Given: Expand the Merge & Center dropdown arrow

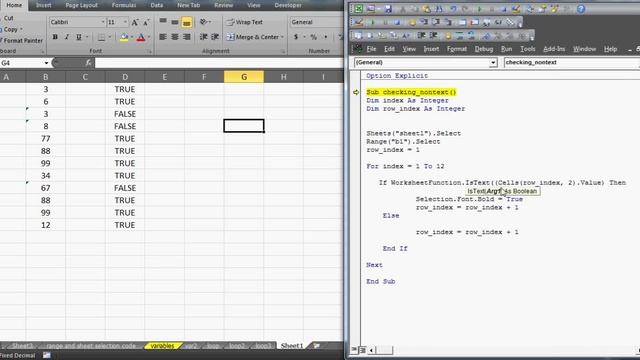Looking at the screenshot, I should click(x=282, y=37).
